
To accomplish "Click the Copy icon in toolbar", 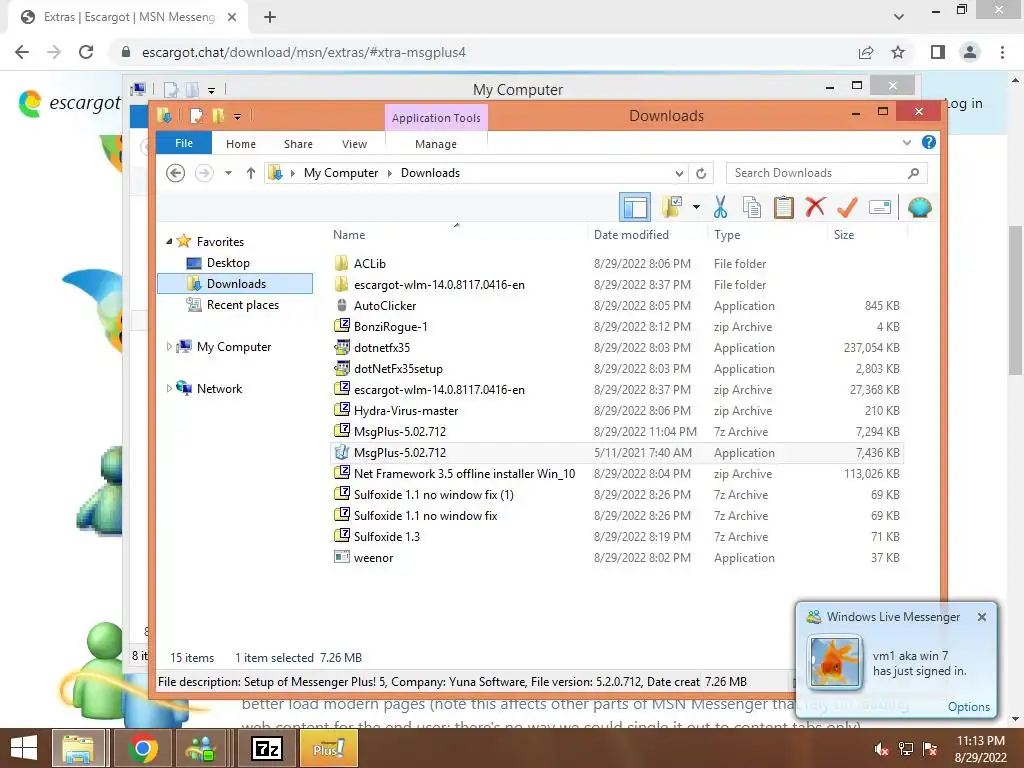I will [752, 208].
